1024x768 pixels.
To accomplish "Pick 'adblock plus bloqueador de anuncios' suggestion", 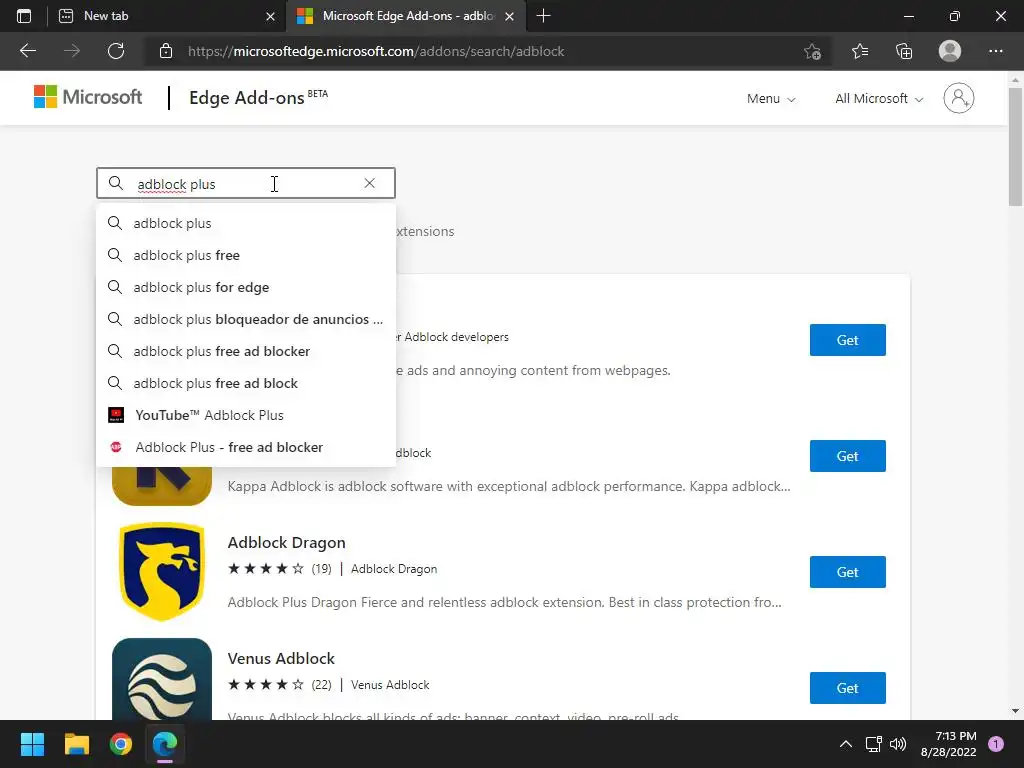I will pyautogui.click(x=246, y=319).
